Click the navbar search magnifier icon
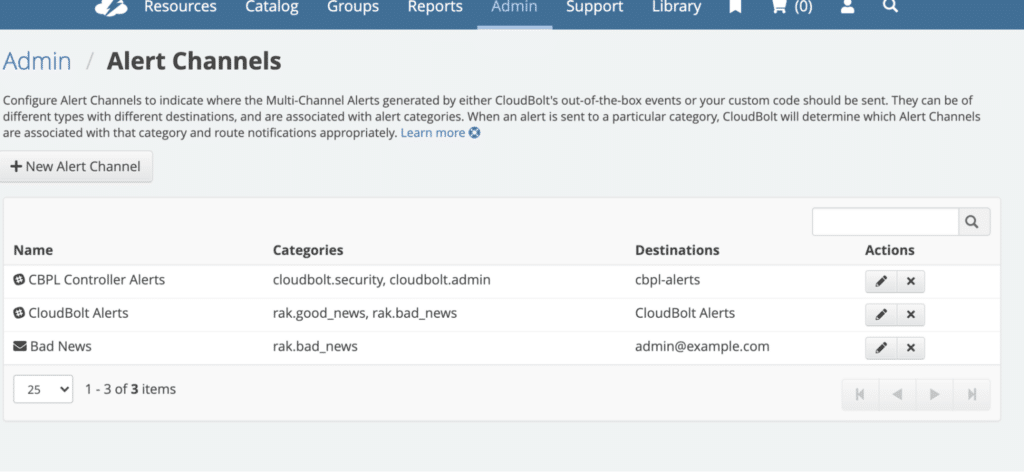Viewport: 1024px width, 472px height. 890,7
